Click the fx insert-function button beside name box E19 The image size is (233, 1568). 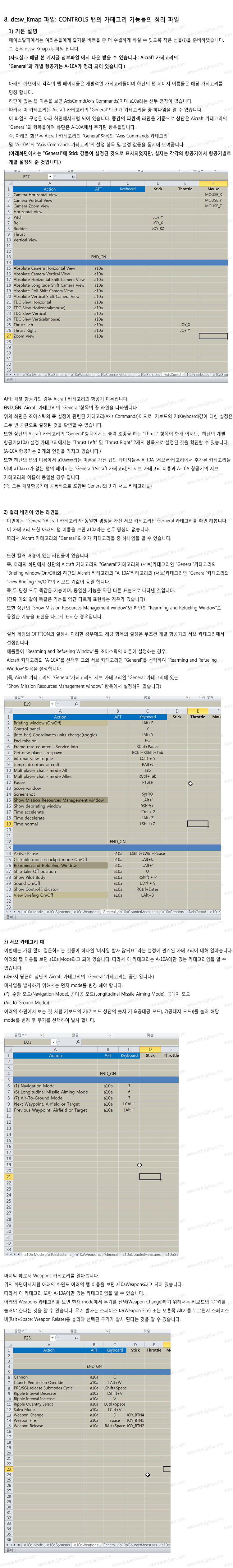point(77,704)
